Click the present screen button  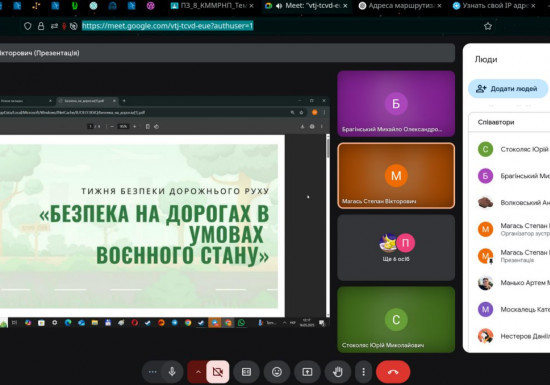307,372
